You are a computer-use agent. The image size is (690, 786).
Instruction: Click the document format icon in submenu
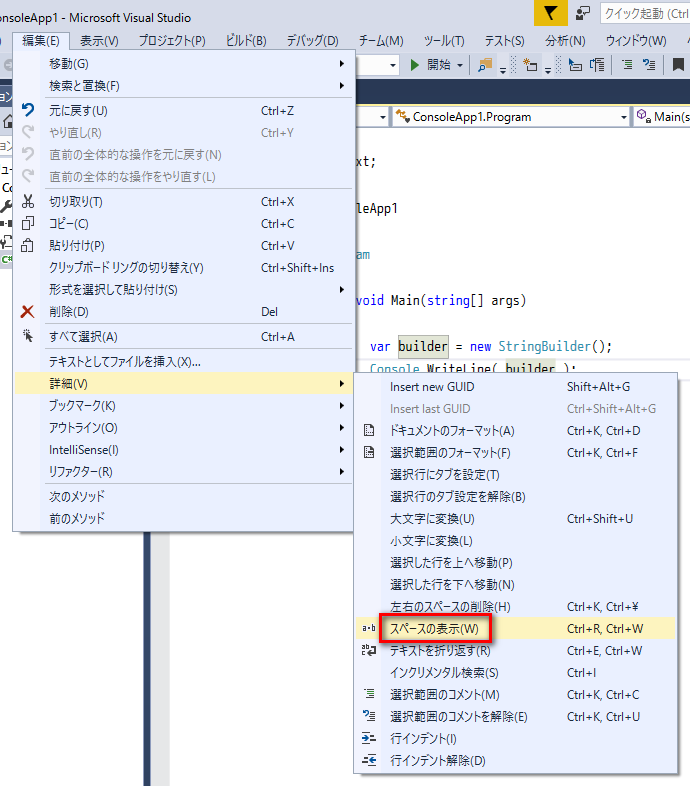(x=369, y=431)
